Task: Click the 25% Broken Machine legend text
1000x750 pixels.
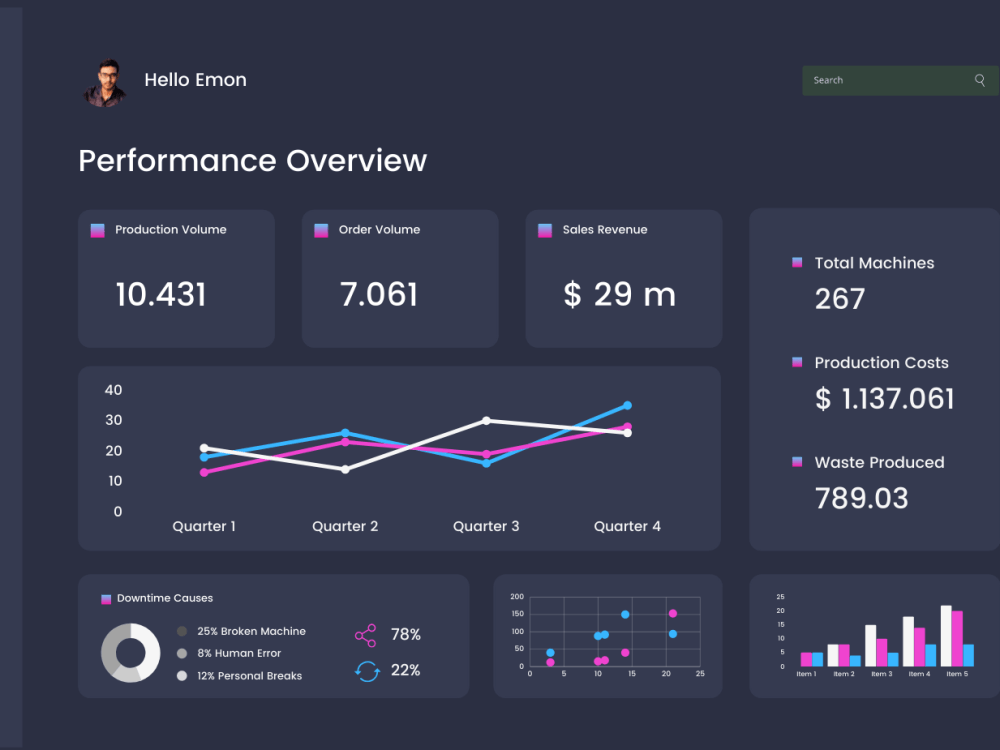Action: click(x=251, y=631)
